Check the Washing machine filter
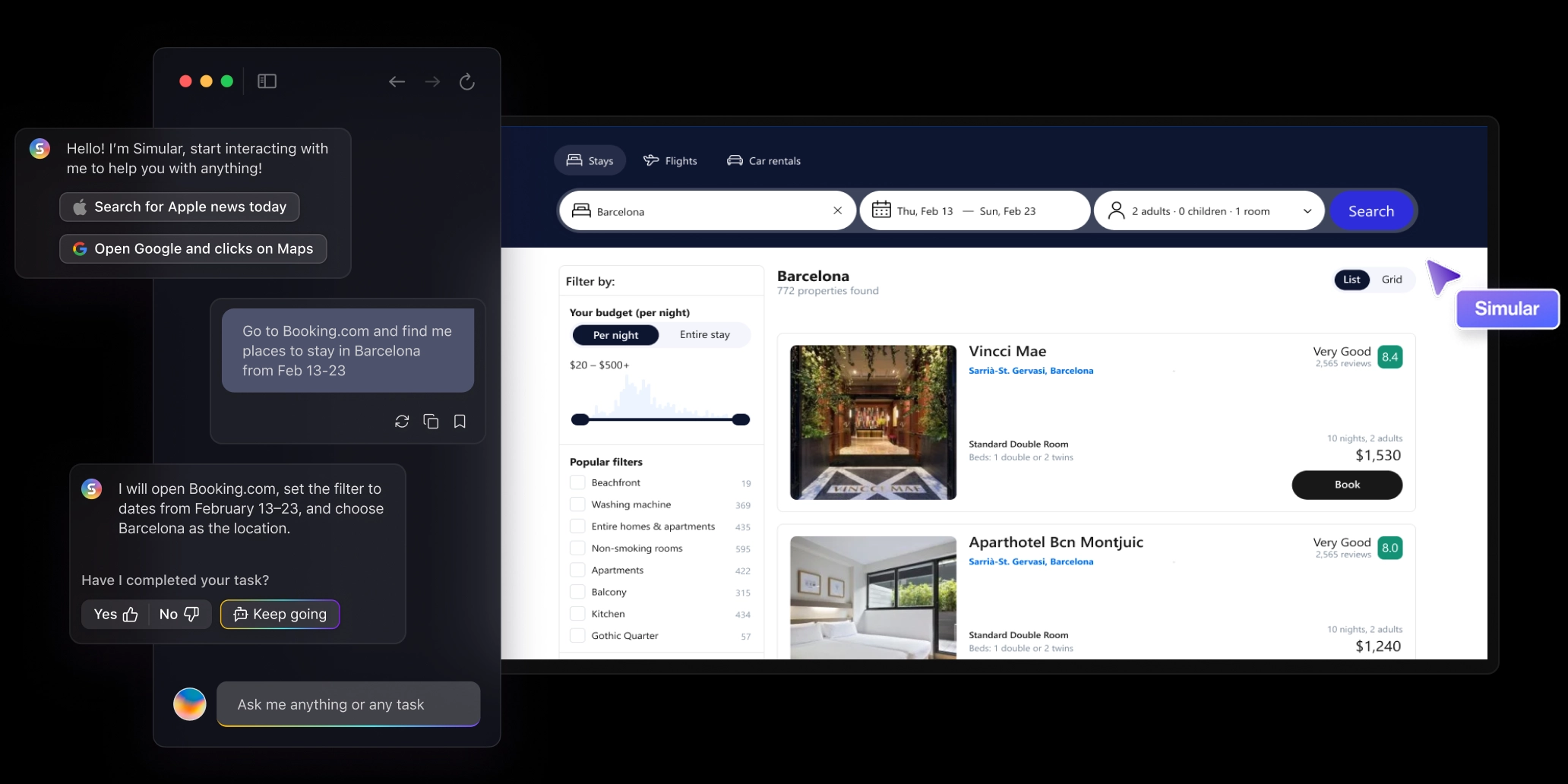Image resolution: width=1568 pixels, height=784 pixels. [577, 504]
